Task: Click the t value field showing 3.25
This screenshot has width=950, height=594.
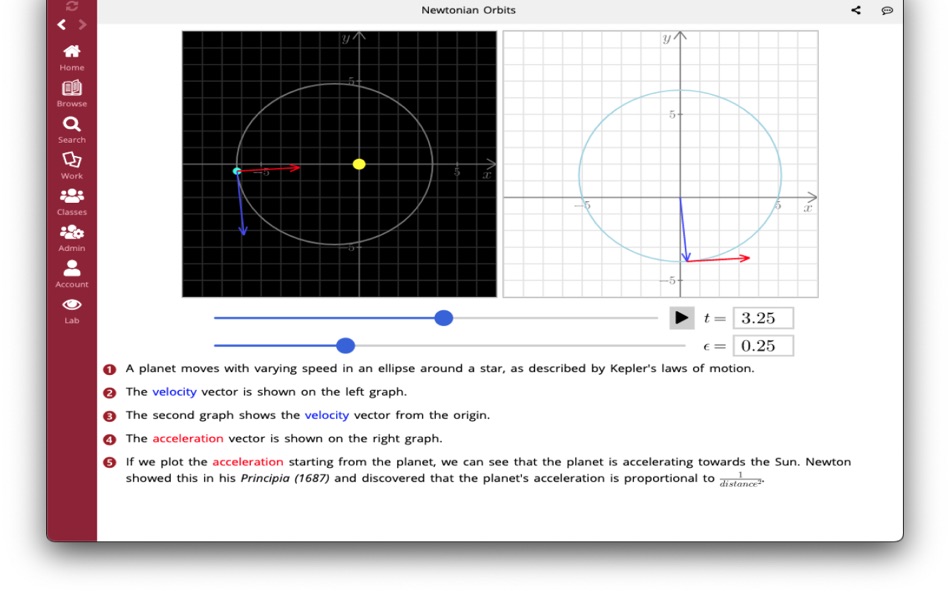Action: [763, 318]
